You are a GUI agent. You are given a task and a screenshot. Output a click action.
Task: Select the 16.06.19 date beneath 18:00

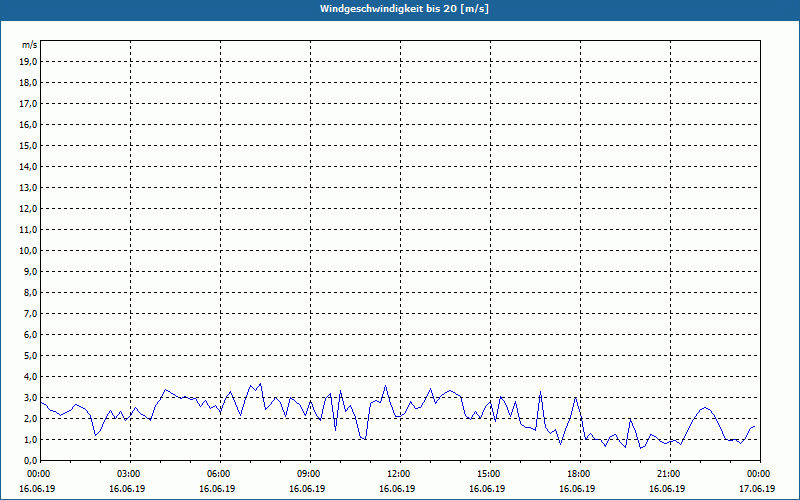click(x=577, y=489)
